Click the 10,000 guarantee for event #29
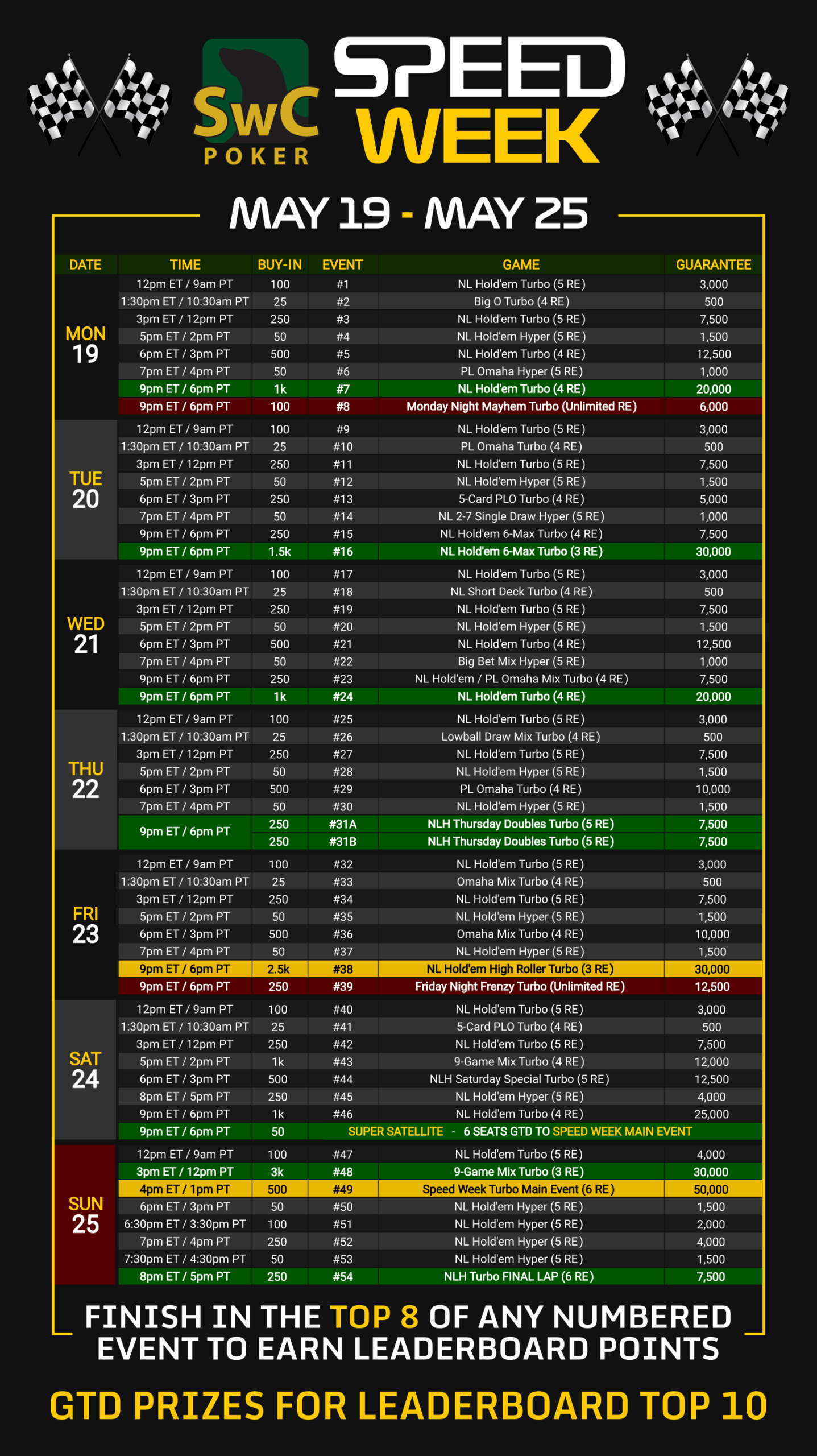 pyautogui.click(x=713, y=789)
